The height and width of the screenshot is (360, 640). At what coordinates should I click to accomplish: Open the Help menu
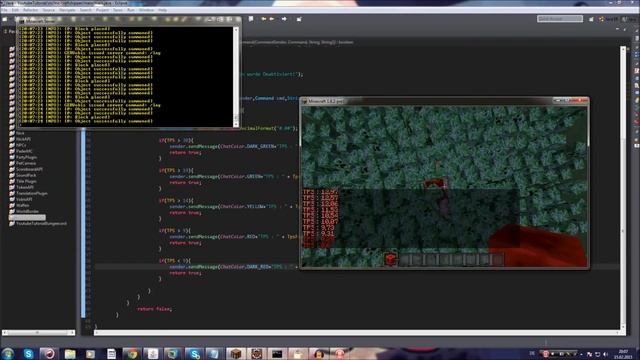point(162,10)
